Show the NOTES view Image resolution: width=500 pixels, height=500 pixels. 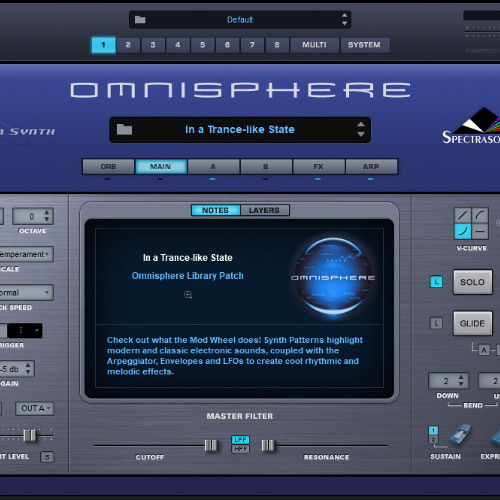[215, 210]
